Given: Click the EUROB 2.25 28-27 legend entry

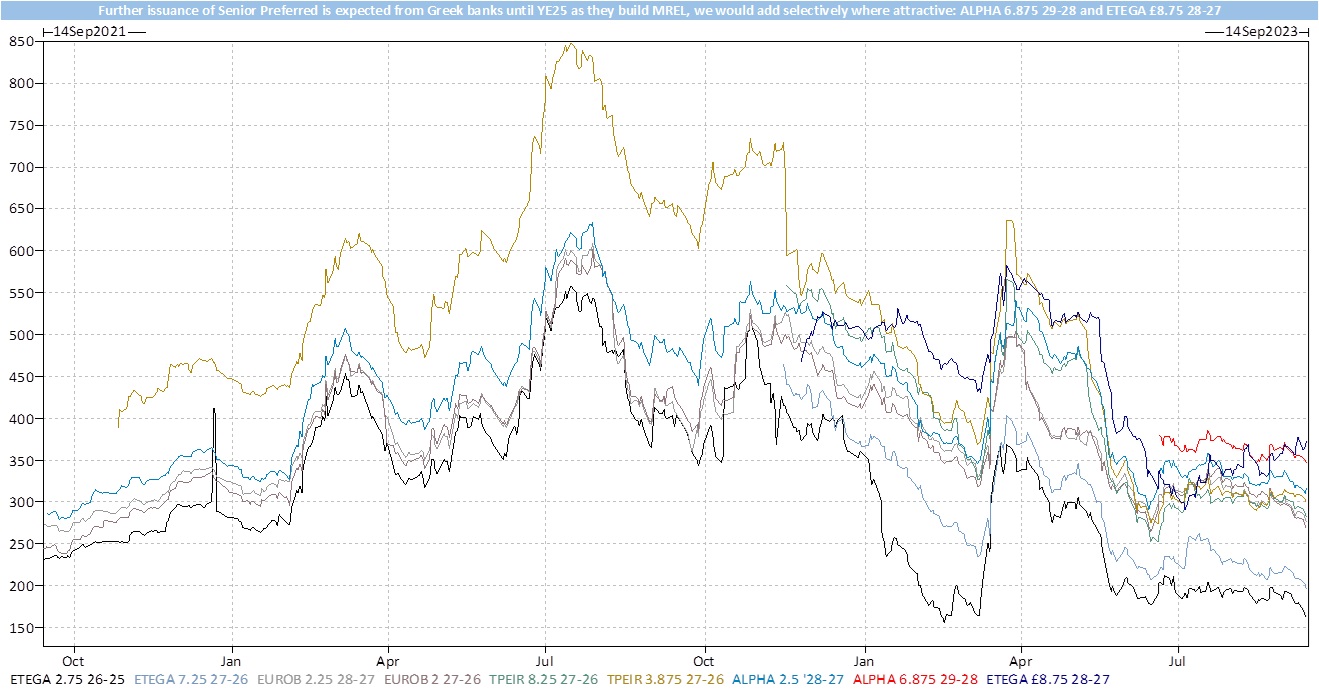Looking at the screenshot, I should [318, 680].
